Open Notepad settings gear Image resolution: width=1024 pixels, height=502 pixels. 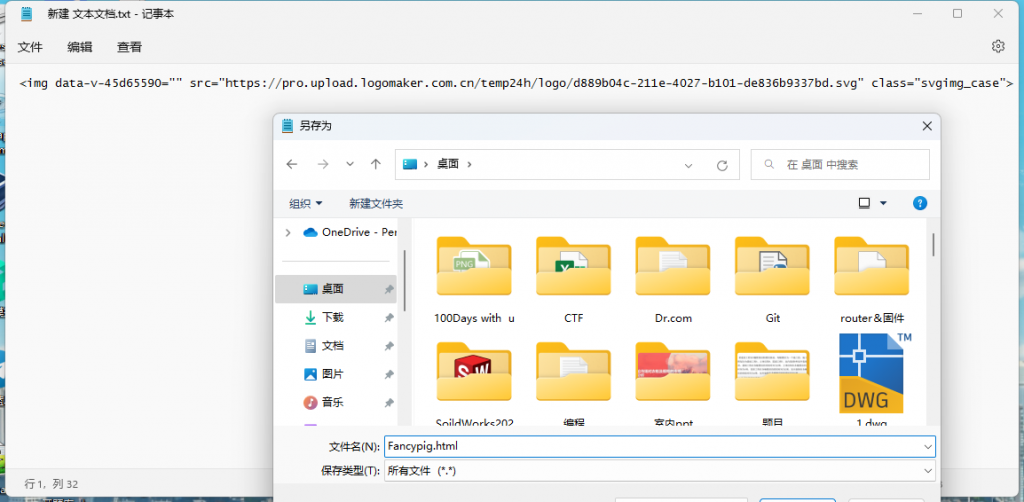pyautogui.click(x=997, y=46)
